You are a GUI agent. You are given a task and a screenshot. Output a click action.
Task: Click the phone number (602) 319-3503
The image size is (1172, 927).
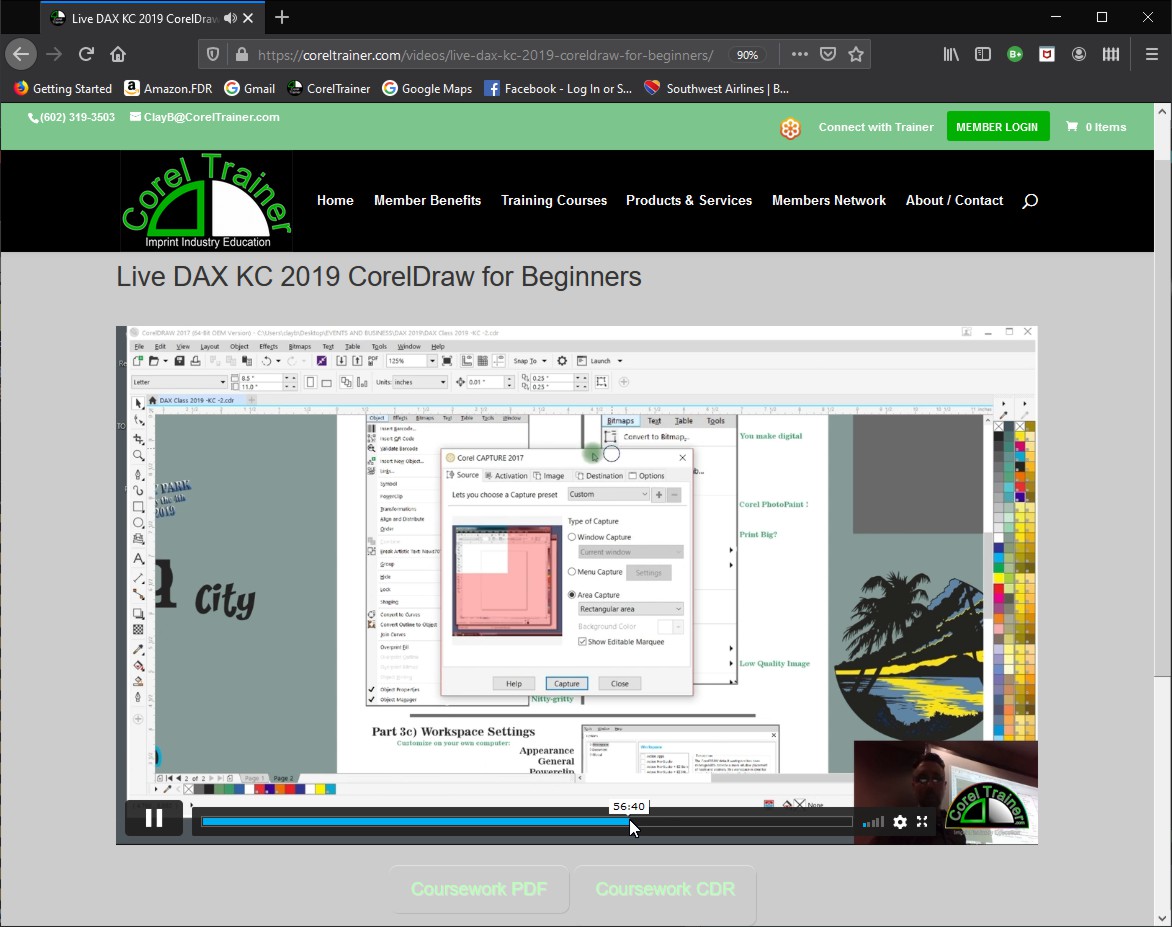pos(72,117)
